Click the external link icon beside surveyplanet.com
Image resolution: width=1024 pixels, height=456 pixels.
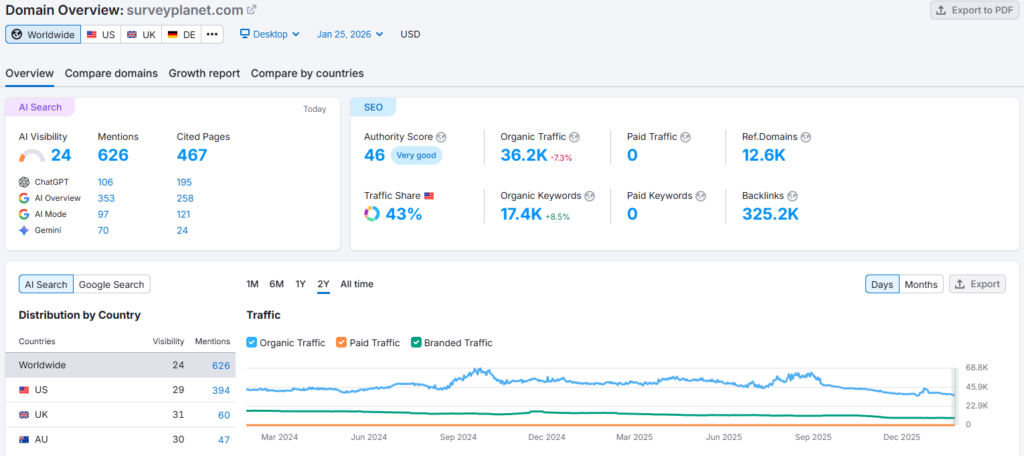pyautogui.click(x=251, y=10)
